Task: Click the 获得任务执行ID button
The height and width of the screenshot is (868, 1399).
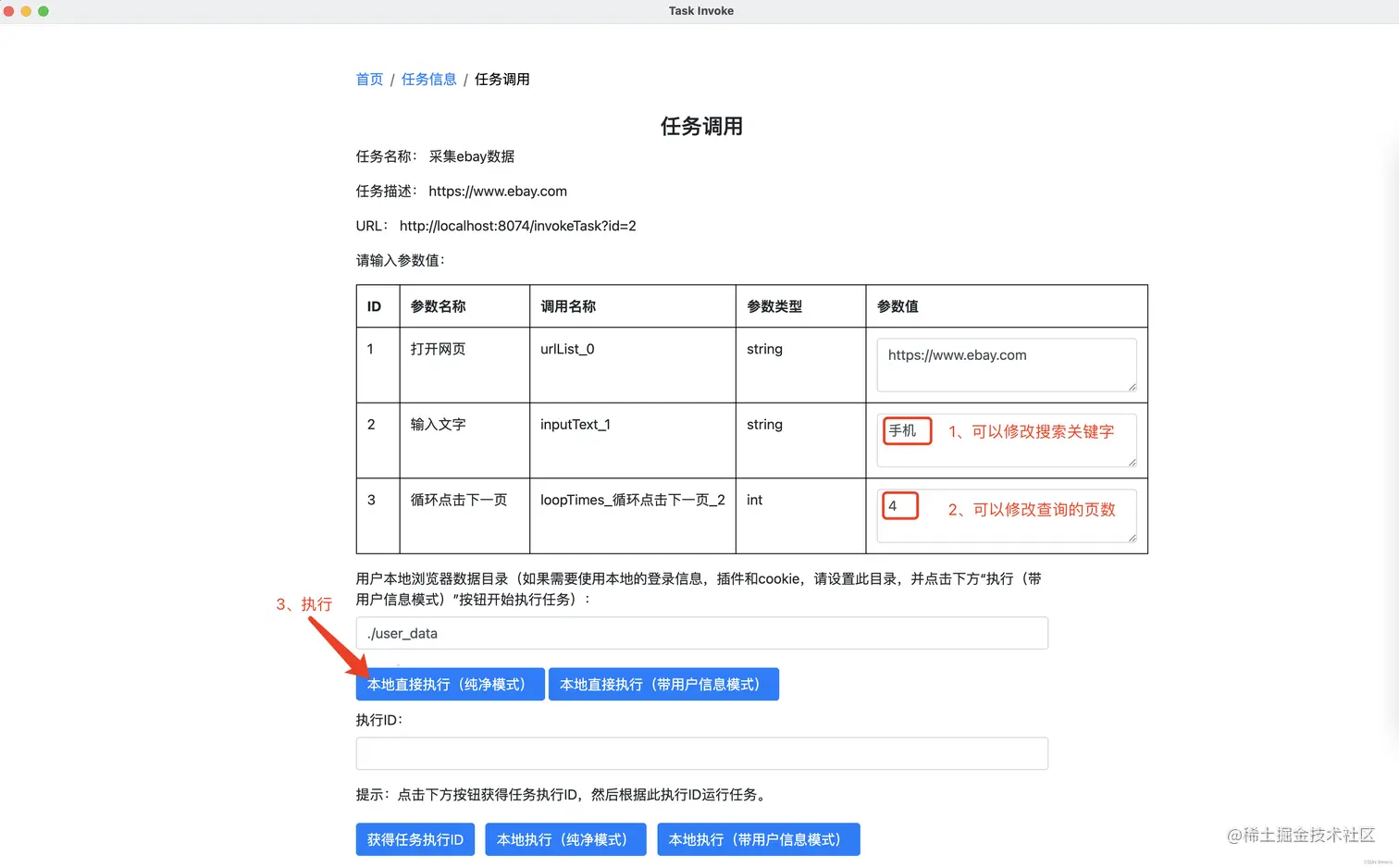Action: (415, 839)
